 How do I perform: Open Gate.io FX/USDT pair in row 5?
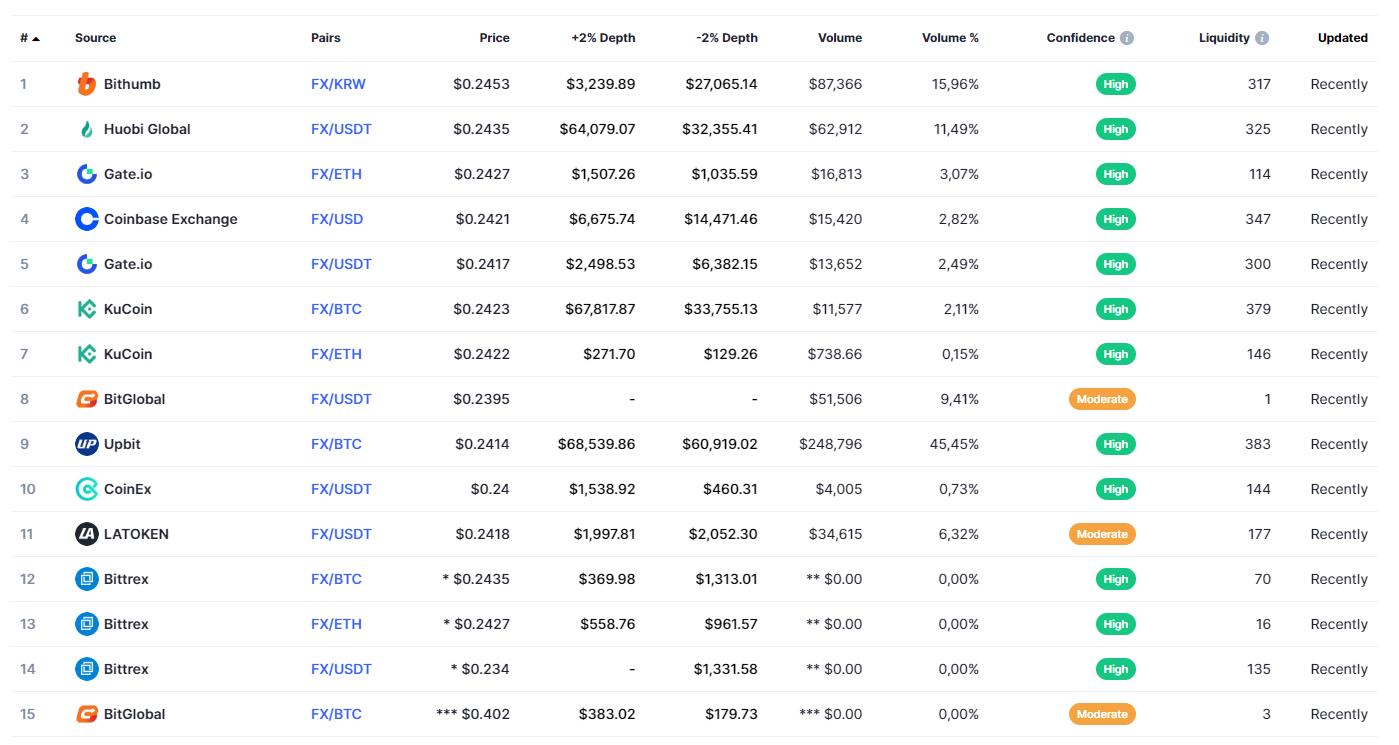(x=341, y=264)
